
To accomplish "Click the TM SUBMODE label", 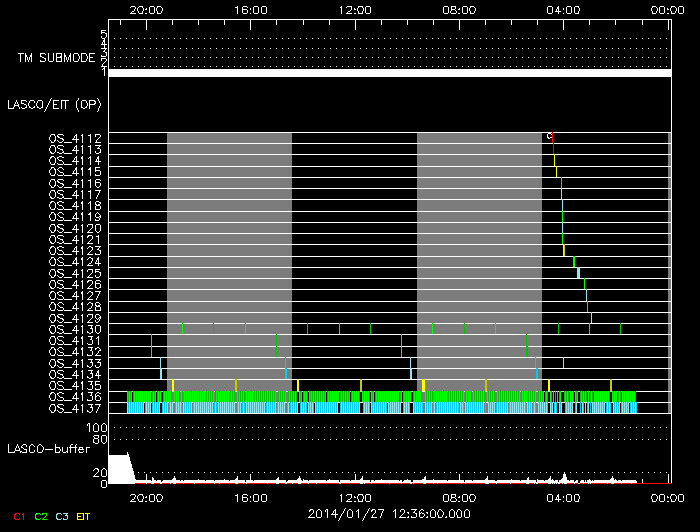I will [55, 58].
